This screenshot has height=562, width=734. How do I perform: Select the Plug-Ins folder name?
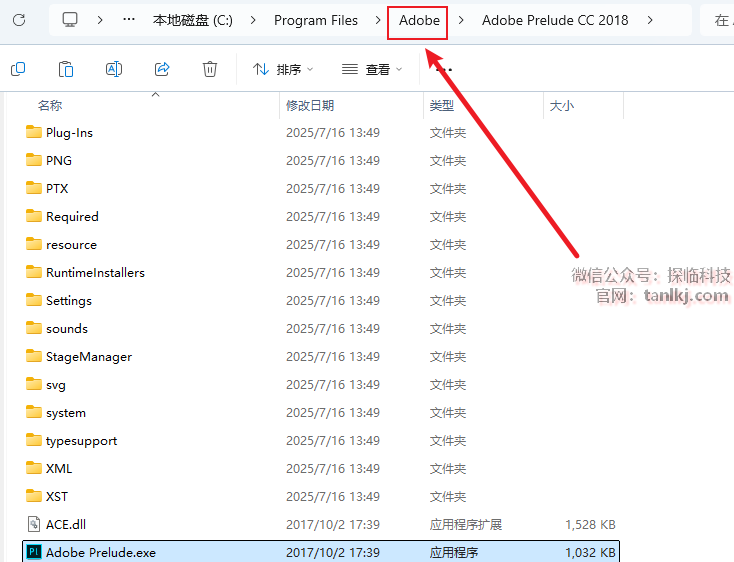pyautogui.click(x=69, y=133)
